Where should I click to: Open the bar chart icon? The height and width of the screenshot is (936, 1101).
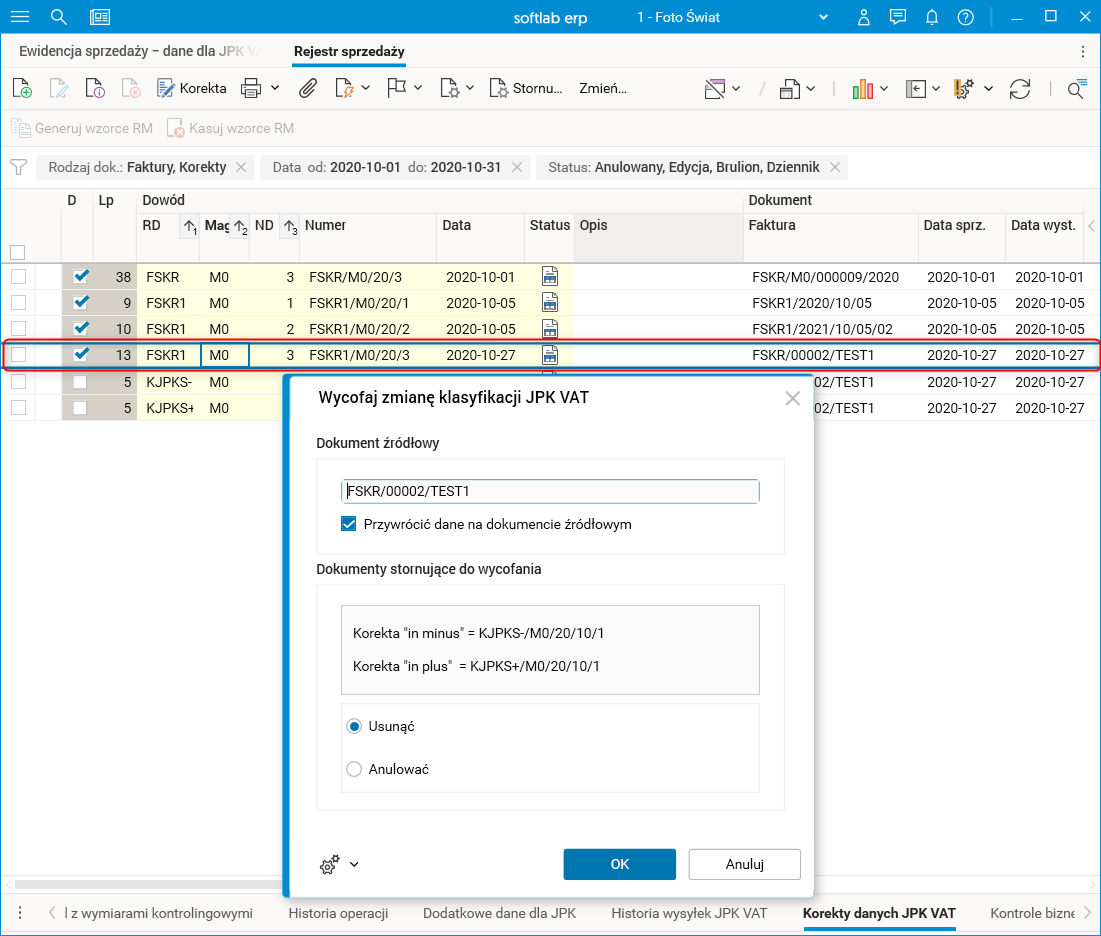coord(862,89)
